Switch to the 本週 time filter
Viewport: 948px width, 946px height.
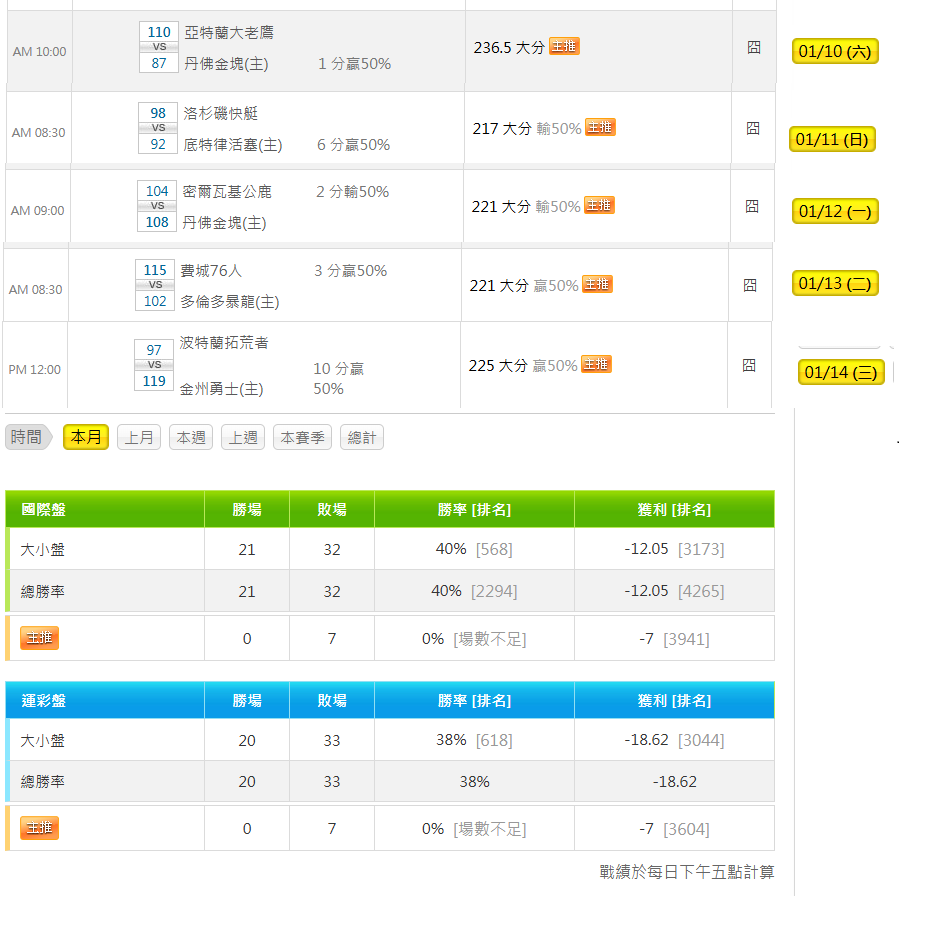click(x=191, y=437)
